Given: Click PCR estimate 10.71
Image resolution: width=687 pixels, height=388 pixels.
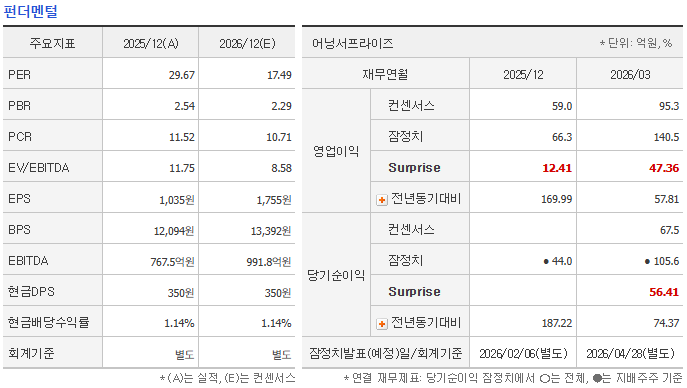Looking at the screenshot, I should click(279, 137).
